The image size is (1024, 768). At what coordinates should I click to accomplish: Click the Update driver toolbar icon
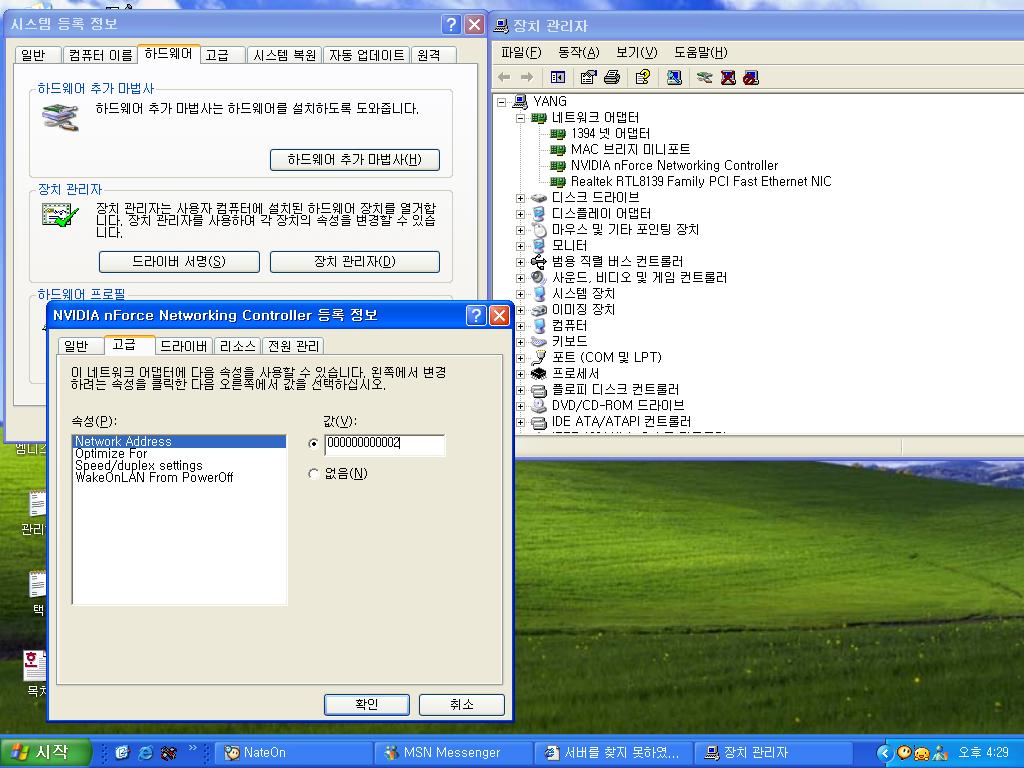pyautogui.click(x=705, y=77)
